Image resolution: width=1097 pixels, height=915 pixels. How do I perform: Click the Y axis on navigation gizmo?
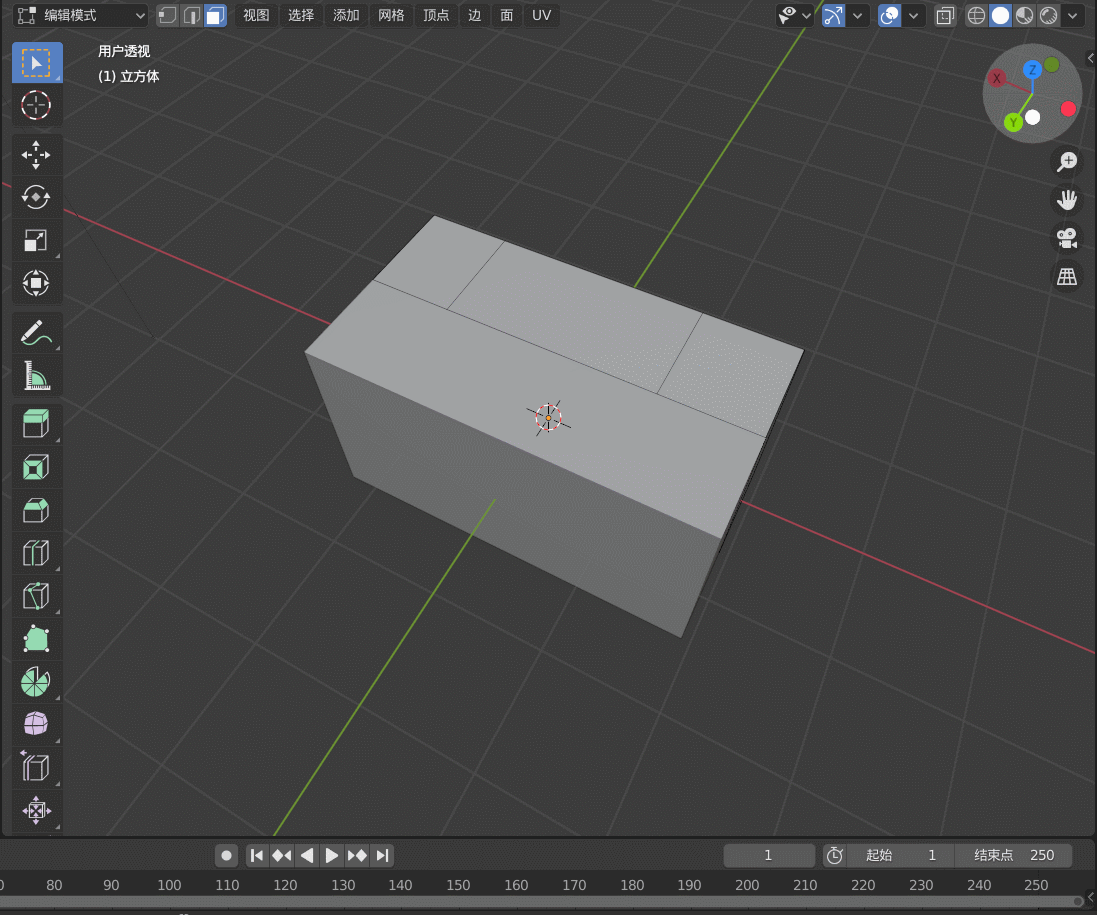pos(1013,122)
